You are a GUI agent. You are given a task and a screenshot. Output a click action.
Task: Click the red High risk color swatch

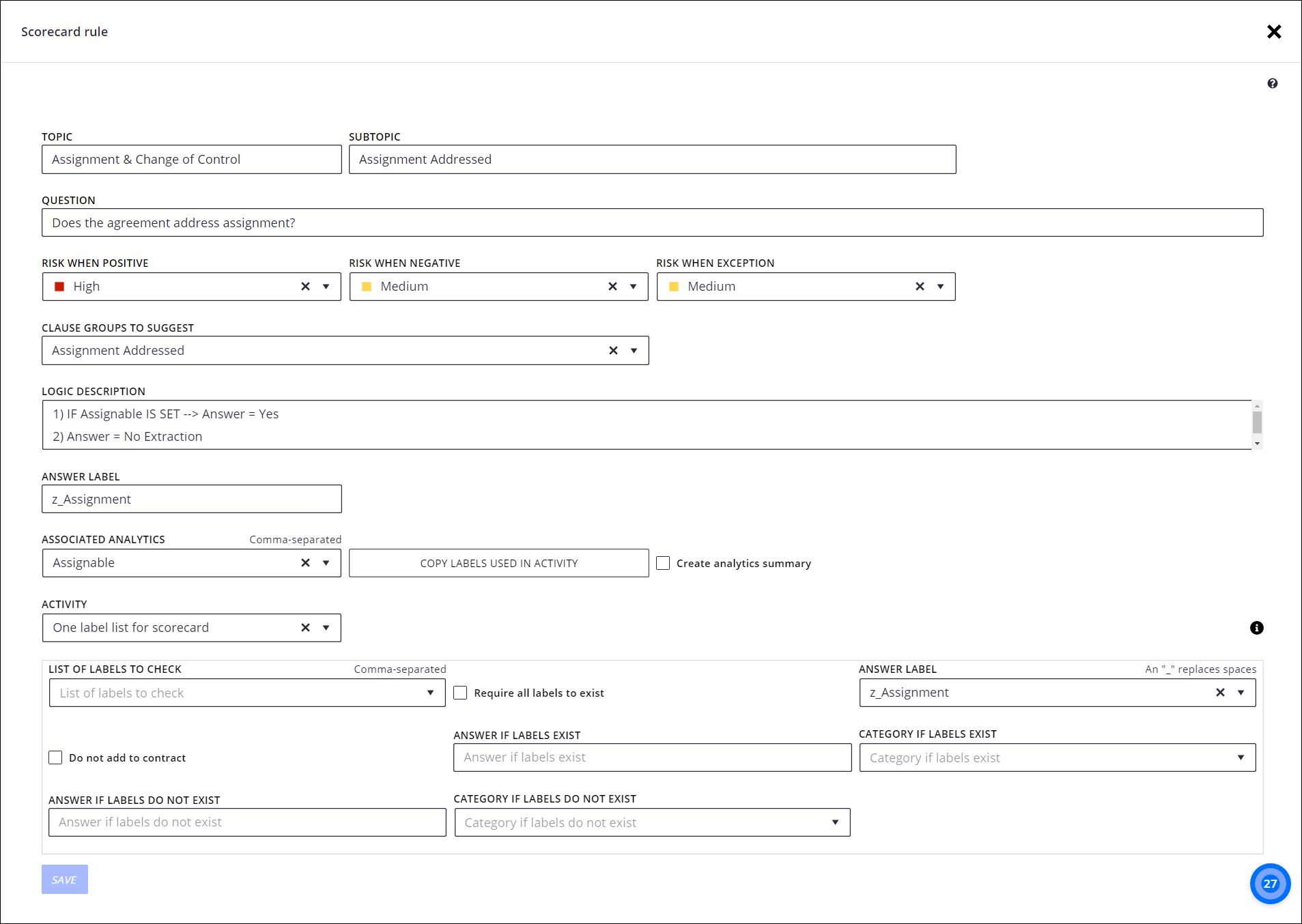pos(59,286)
